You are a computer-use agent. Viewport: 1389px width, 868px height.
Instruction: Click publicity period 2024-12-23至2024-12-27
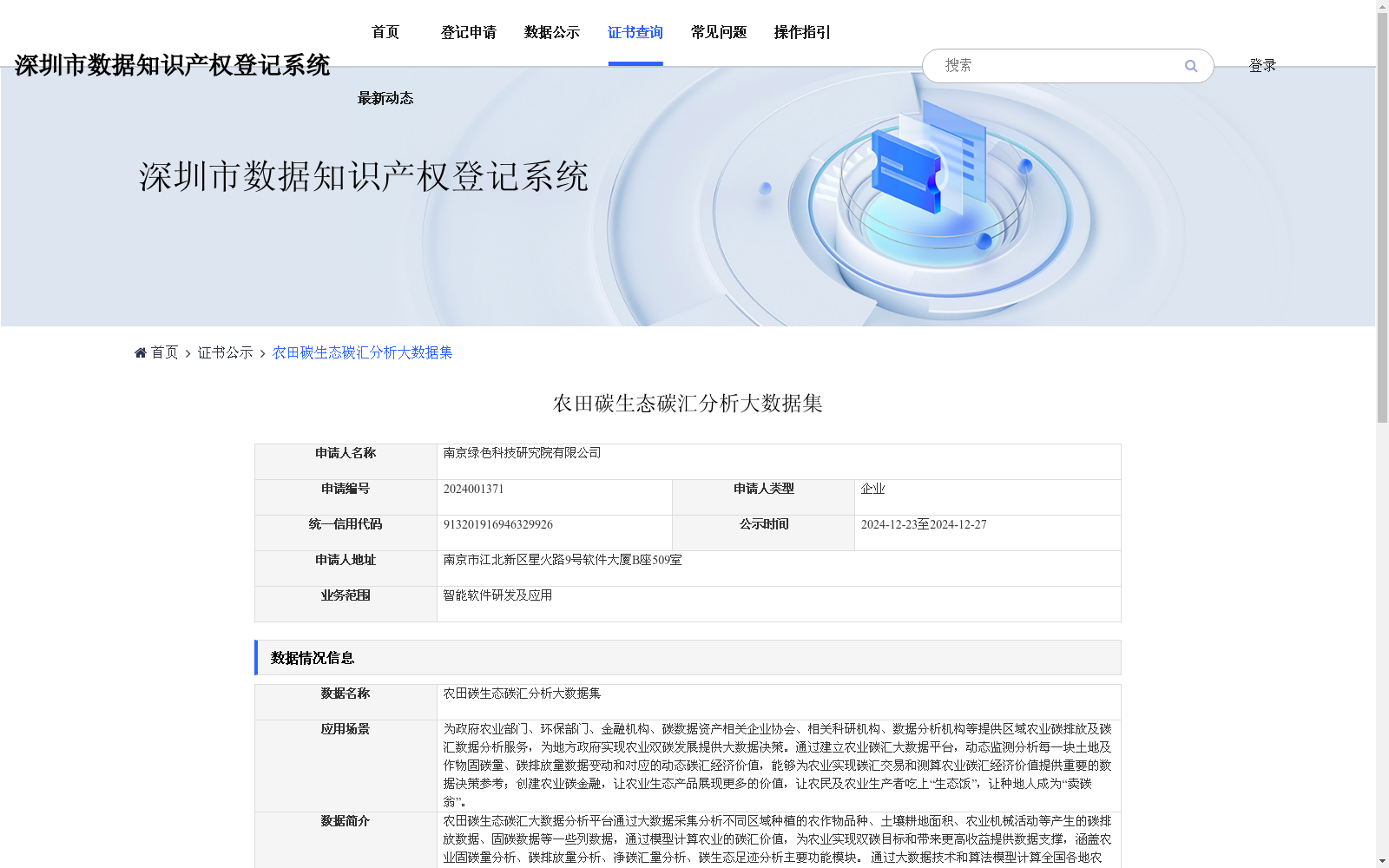click(x=924, y=524)
